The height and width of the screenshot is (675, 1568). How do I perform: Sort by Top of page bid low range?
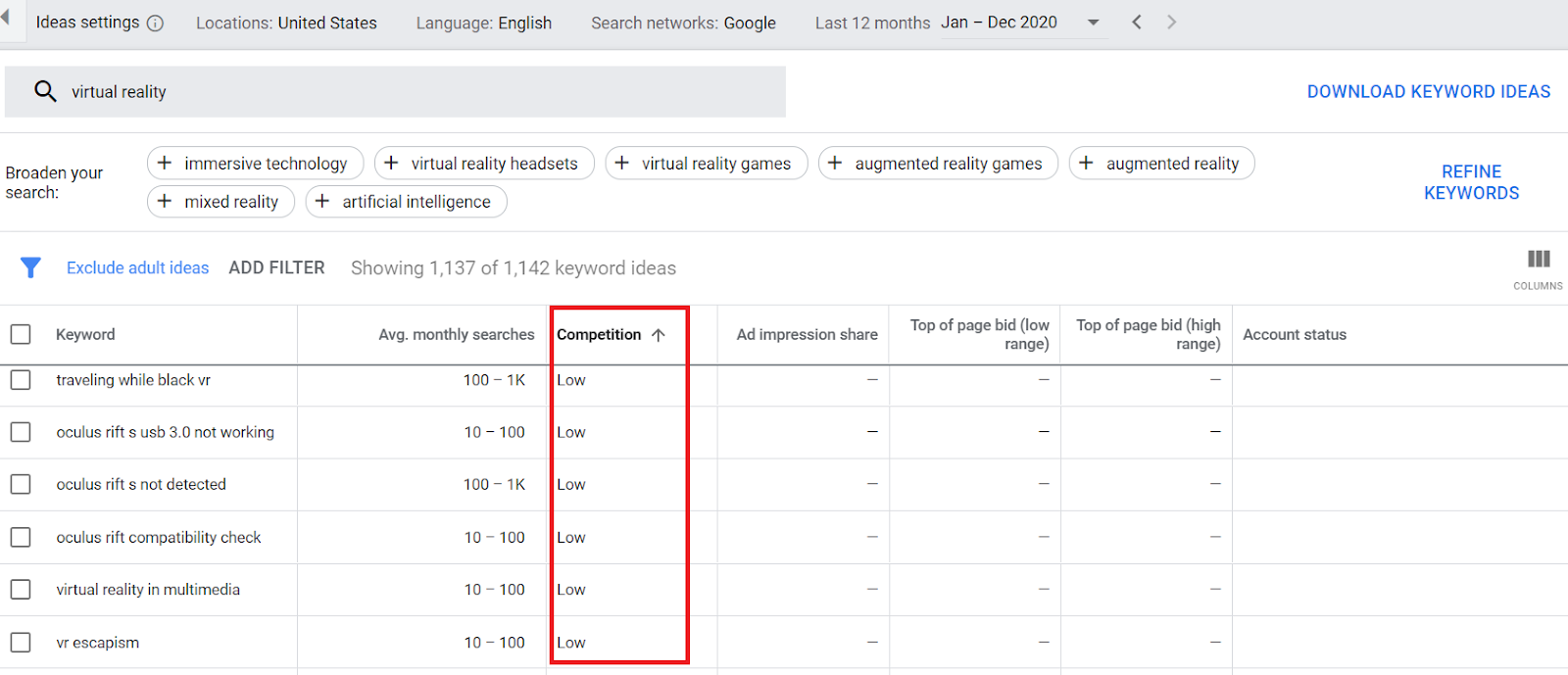(x=979, y=334)
